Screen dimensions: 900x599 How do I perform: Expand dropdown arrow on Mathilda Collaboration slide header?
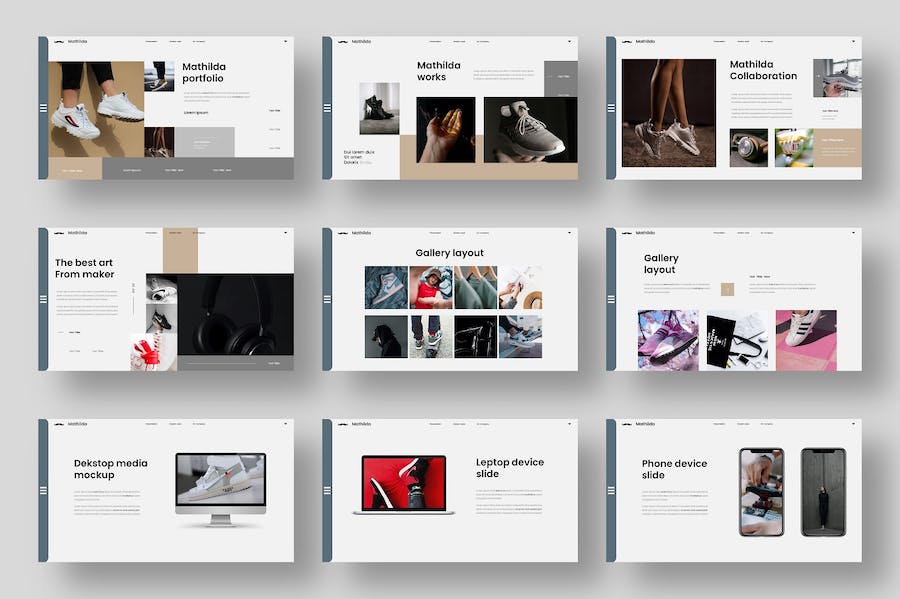(854, 42)
